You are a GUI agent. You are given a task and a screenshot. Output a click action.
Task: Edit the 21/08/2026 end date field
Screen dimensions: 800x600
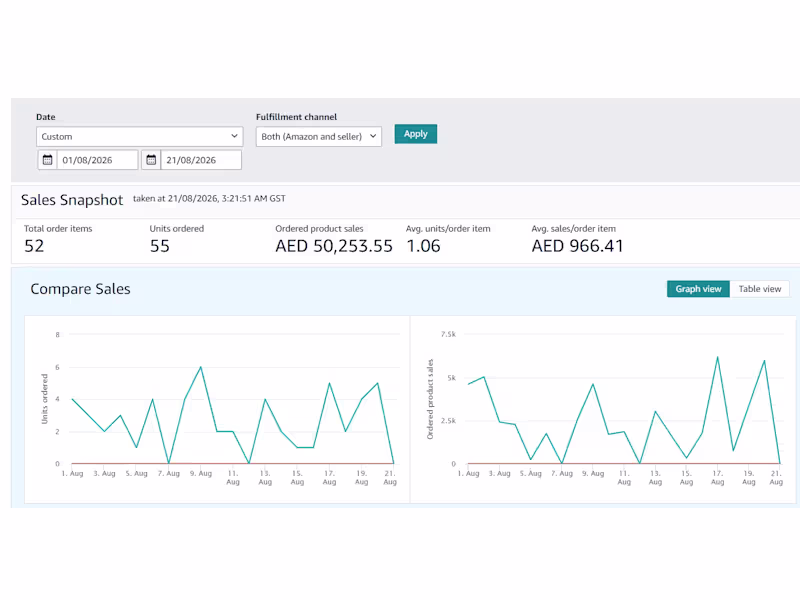point(201,160)
